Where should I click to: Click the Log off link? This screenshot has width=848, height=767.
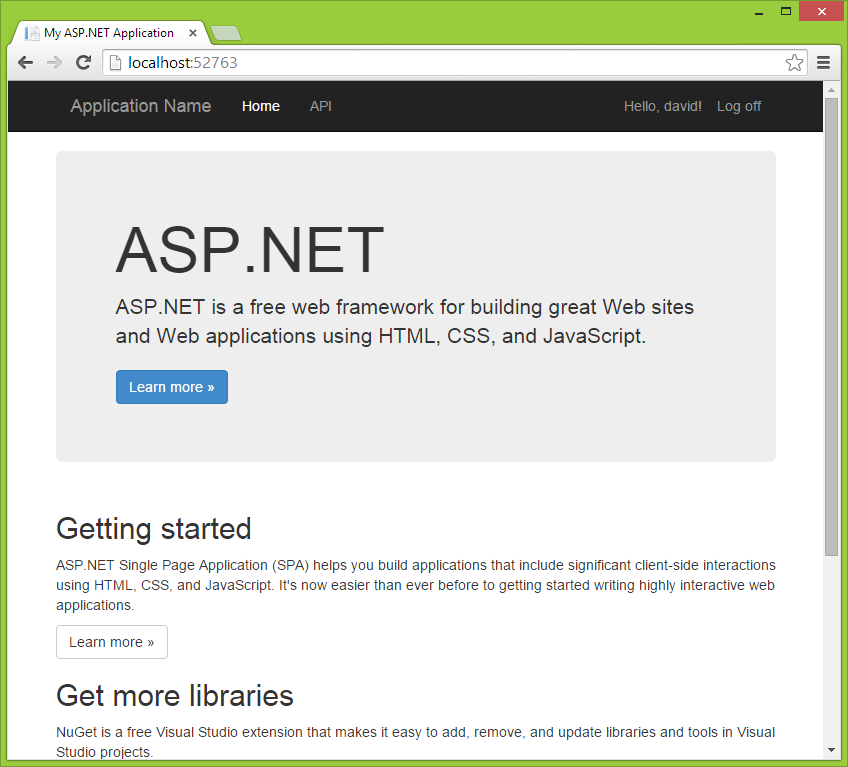pos(739,106)
